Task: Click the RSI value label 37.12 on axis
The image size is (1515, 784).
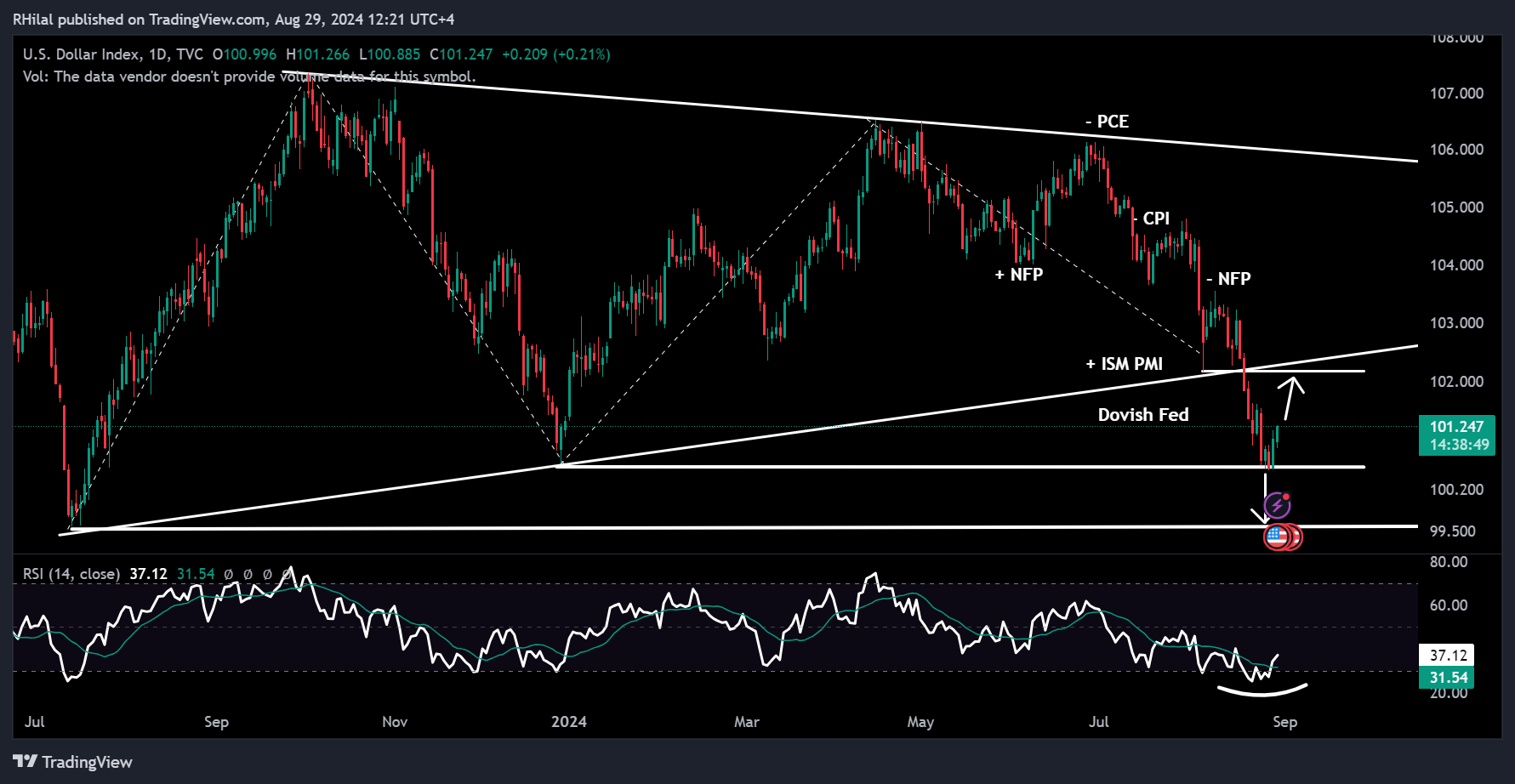Action: [x=1449, y=656]
